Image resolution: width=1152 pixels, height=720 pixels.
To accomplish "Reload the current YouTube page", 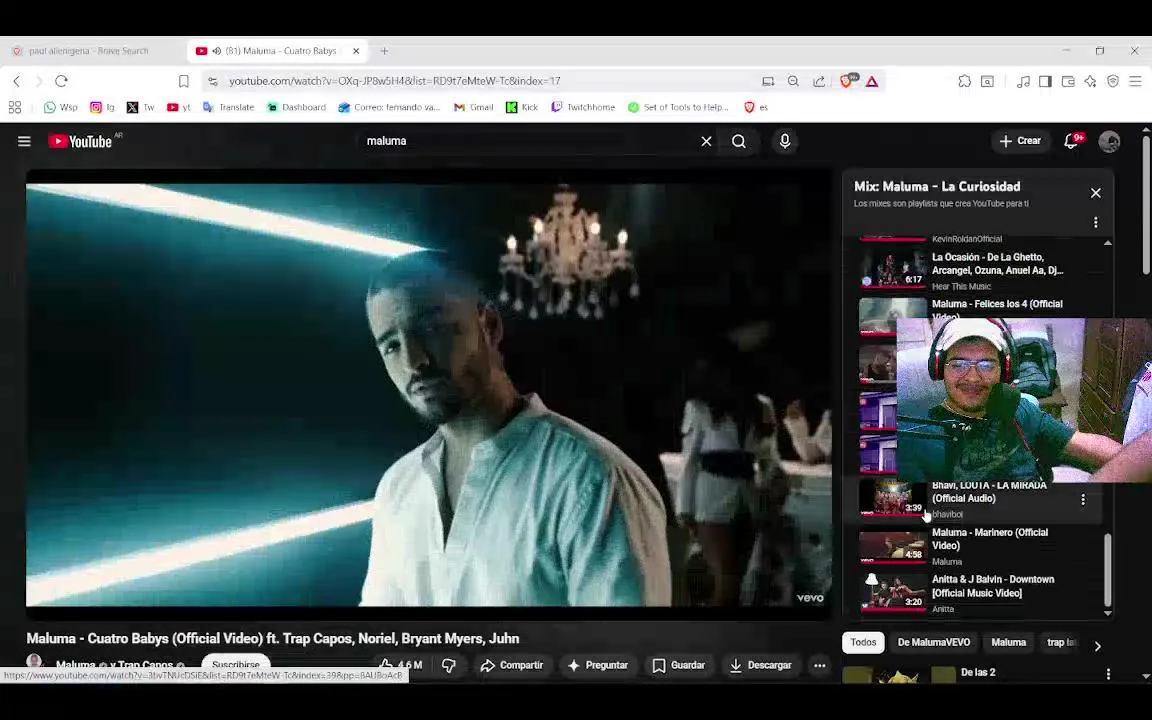I will [x=62, y=81].
